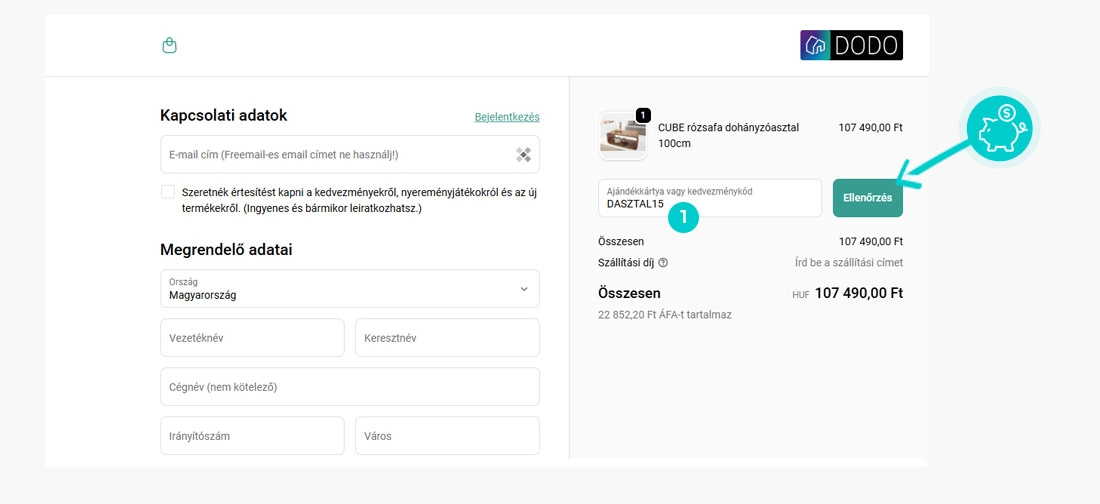The image size is (1100, 504).
Task: Expand the Ország country dropdown
Action: pyautogui.click(x=350, y=289)
